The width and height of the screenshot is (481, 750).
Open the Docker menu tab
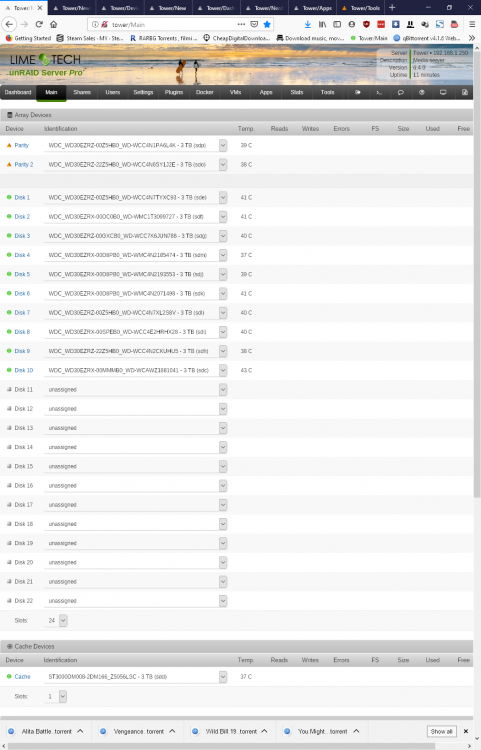[x=205, y=92]
